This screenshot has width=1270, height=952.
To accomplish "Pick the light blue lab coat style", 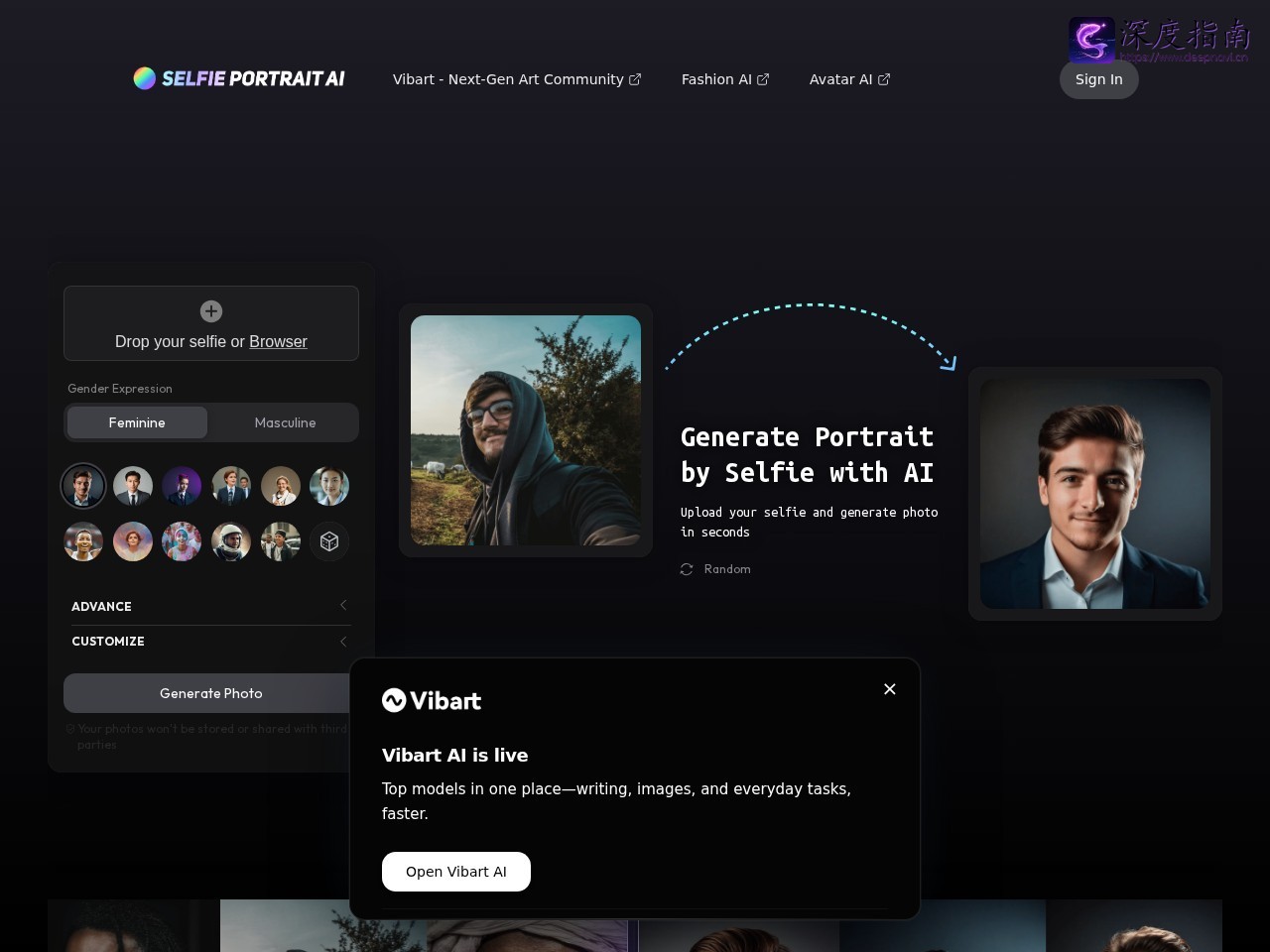I will coord(329,486).
